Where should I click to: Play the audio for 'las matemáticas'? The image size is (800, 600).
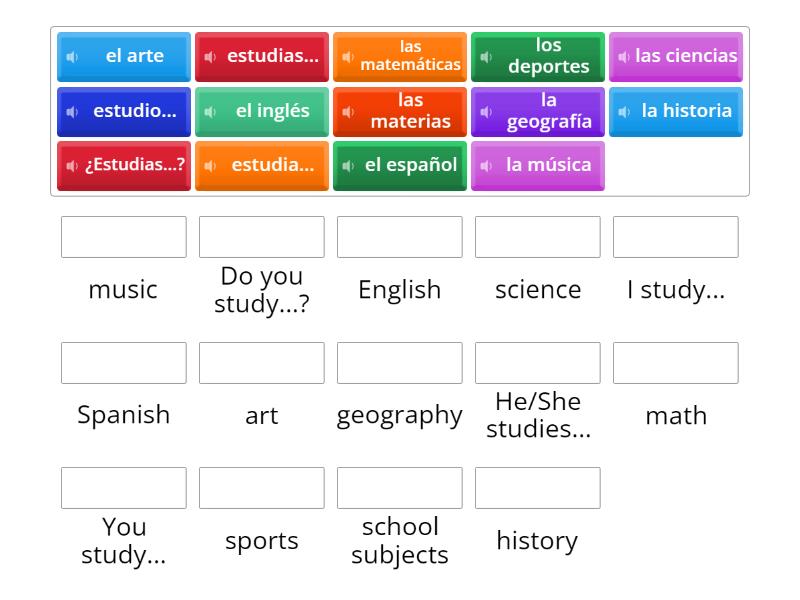pyautogui.click(x=348, y=56)
